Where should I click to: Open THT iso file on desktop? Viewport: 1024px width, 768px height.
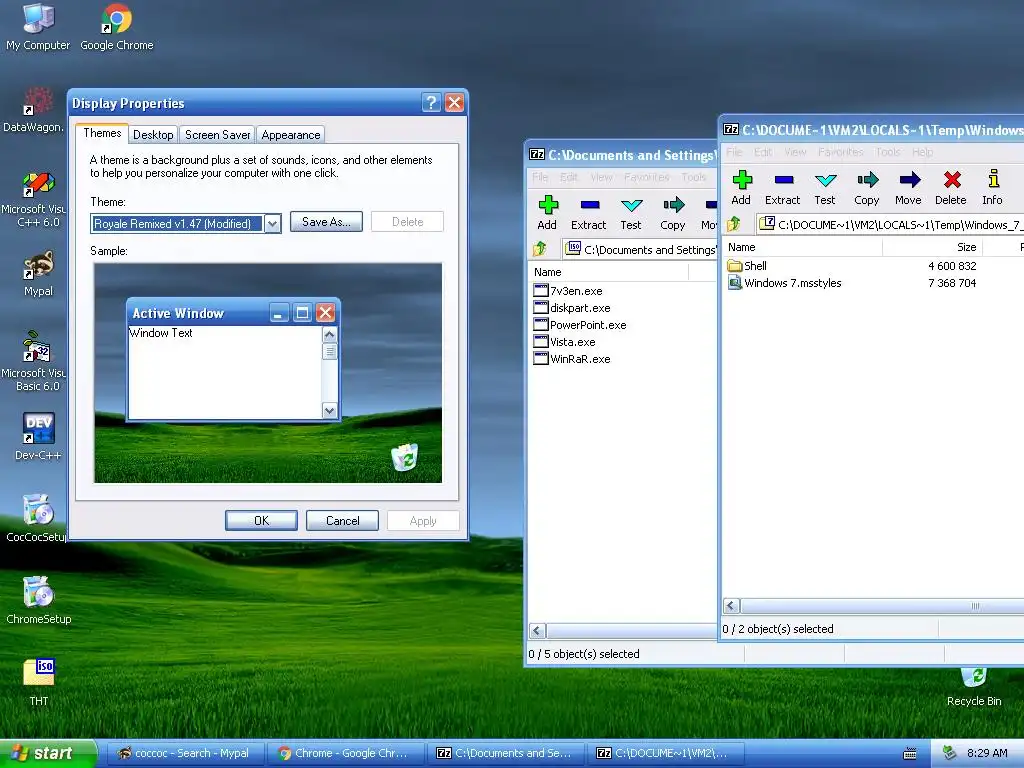39,682
